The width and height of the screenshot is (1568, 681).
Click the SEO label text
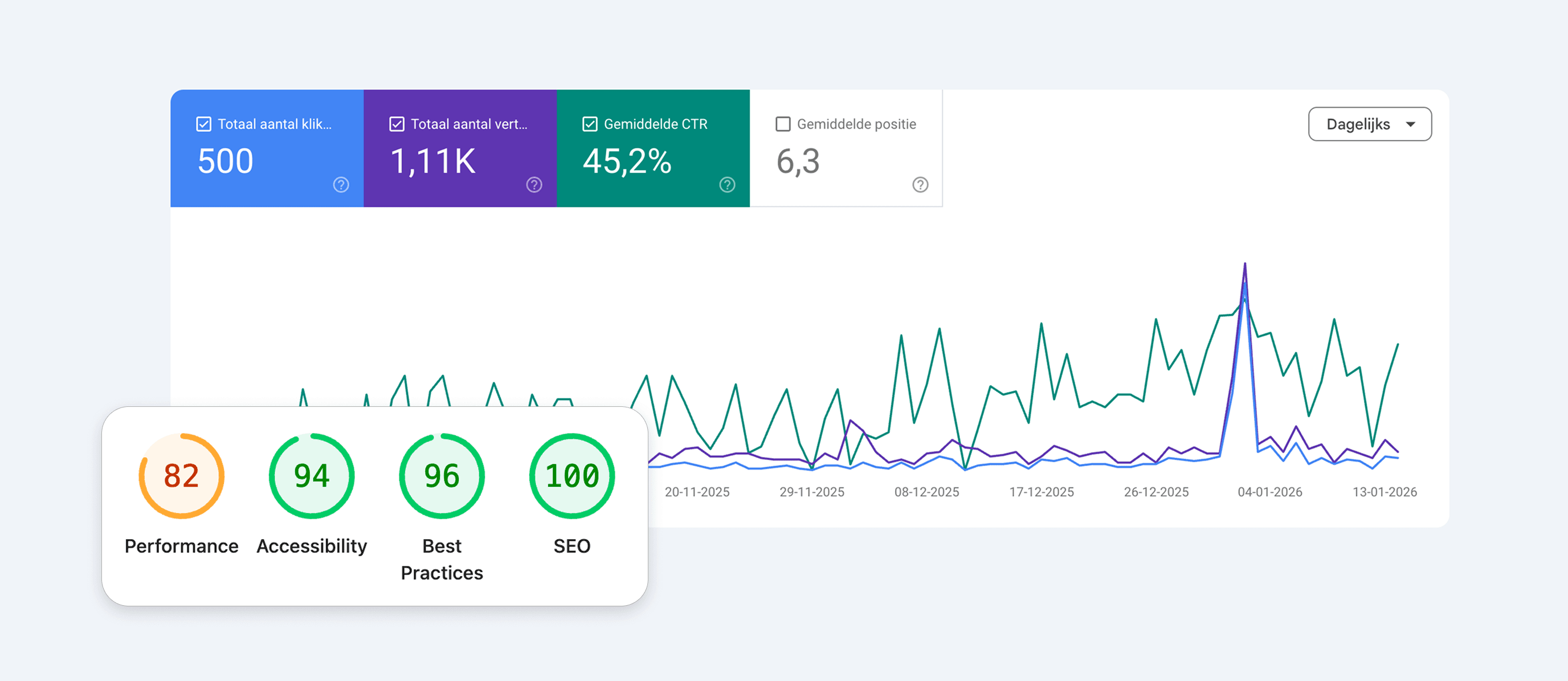coord(571,546)
